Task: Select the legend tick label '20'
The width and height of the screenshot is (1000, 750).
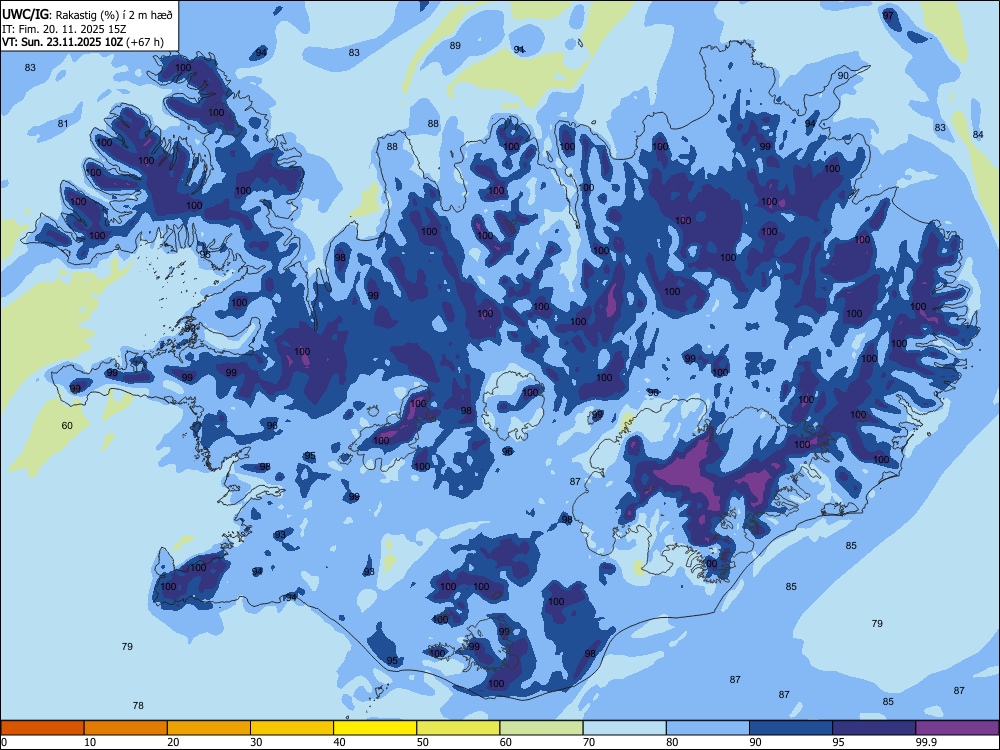Action: [173, 742]
